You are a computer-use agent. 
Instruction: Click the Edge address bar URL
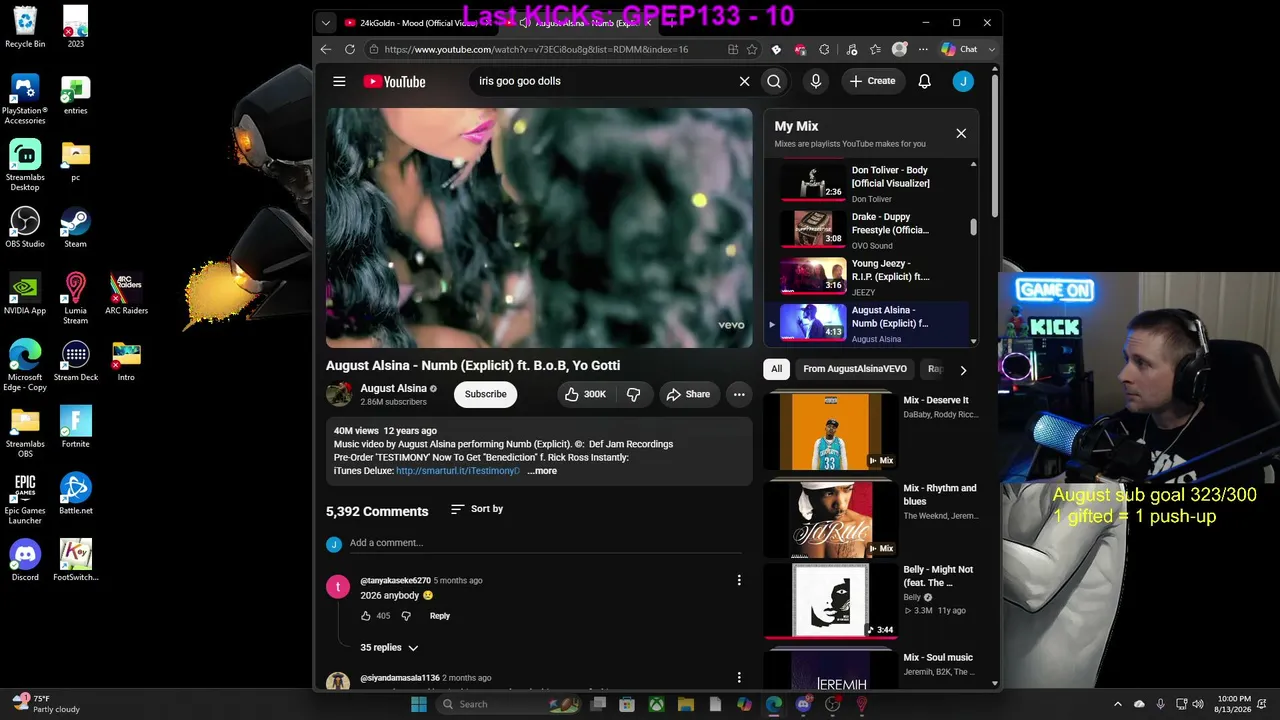pos(536,49)
